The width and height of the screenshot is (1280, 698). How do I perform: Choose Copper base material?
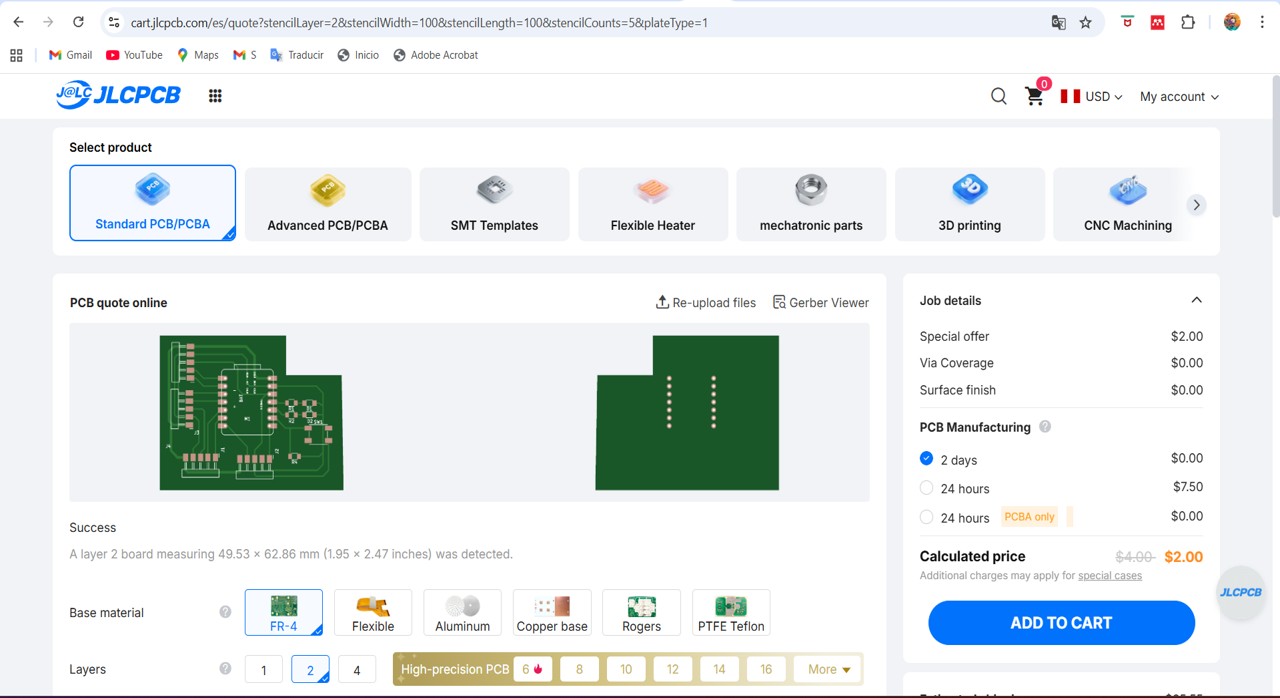[552, 612]
